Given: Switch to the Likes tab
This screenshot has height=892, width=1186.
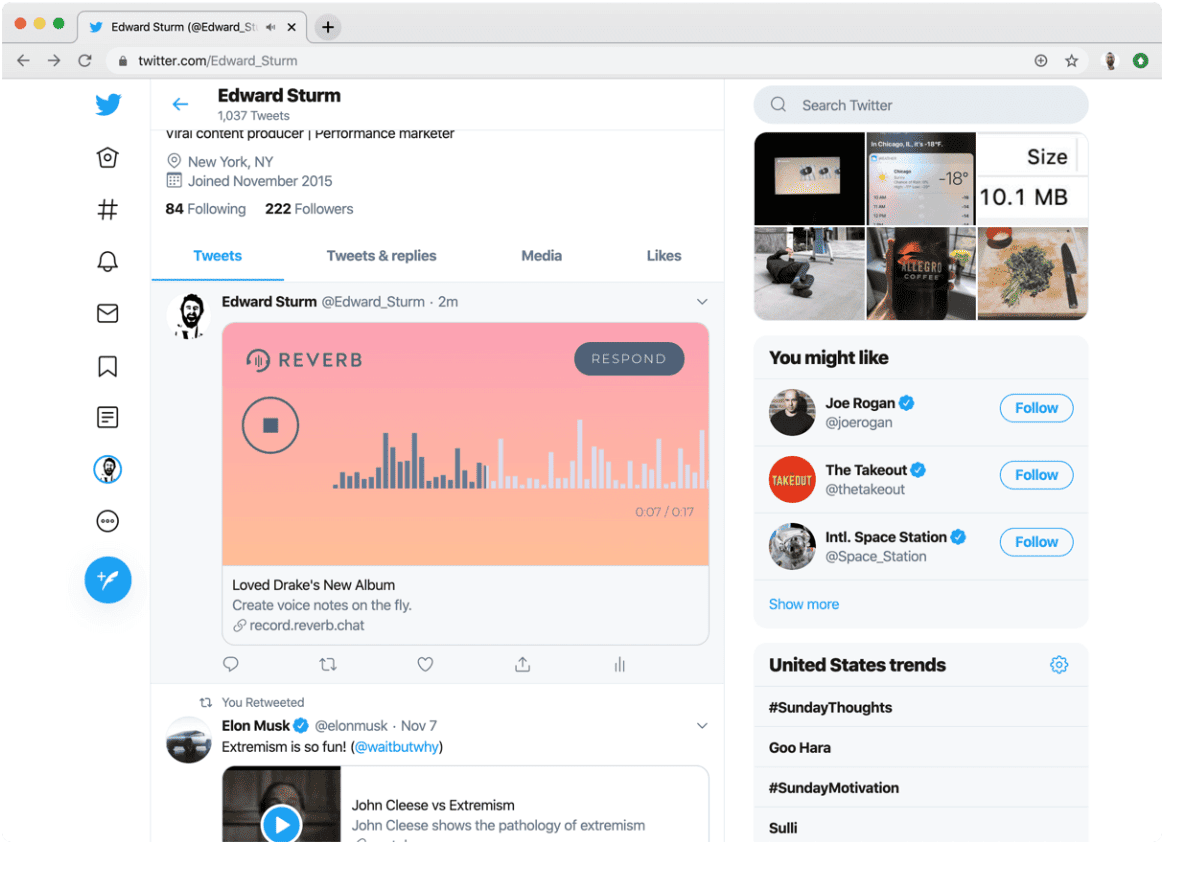Looking at the screenshot, I should pyautogui.click(x=664, y=256).
